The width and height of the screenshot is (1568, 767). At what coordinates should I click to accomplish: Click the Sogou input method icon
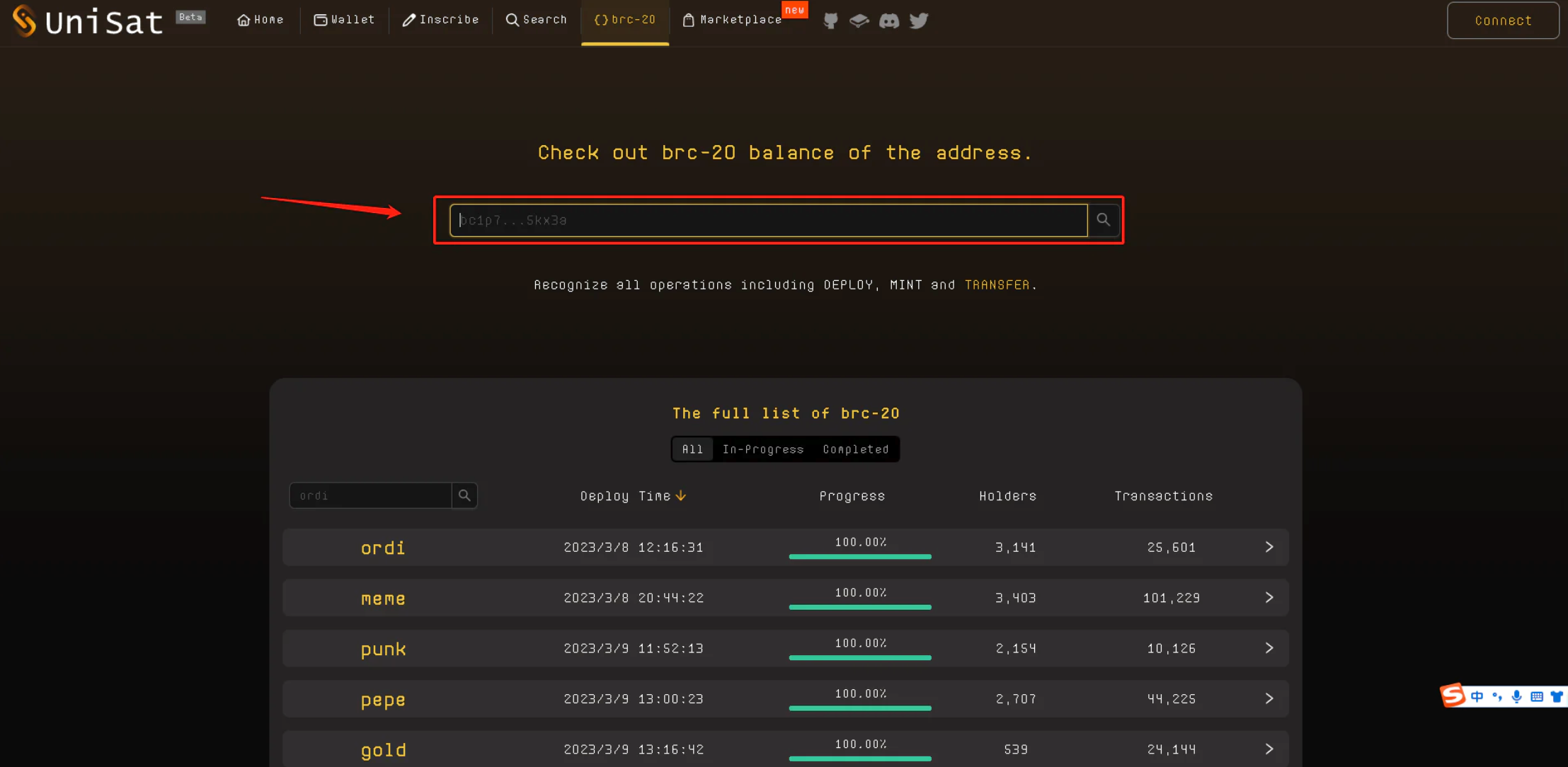pyautogui.click(x=1452, y=696)
